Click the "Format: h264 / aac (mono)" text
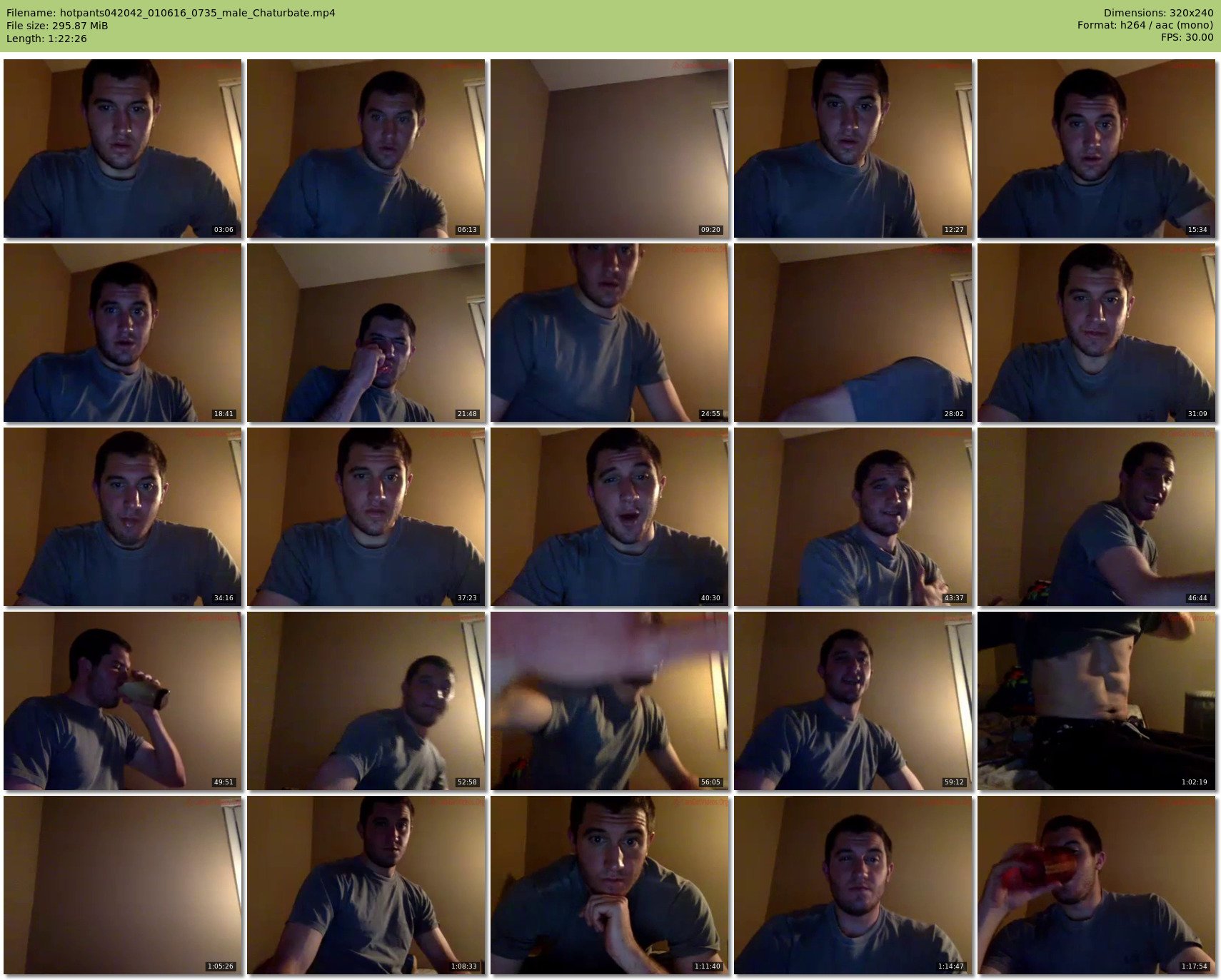The width and height of the screenshot is (1221, 980). point(1145,25)
